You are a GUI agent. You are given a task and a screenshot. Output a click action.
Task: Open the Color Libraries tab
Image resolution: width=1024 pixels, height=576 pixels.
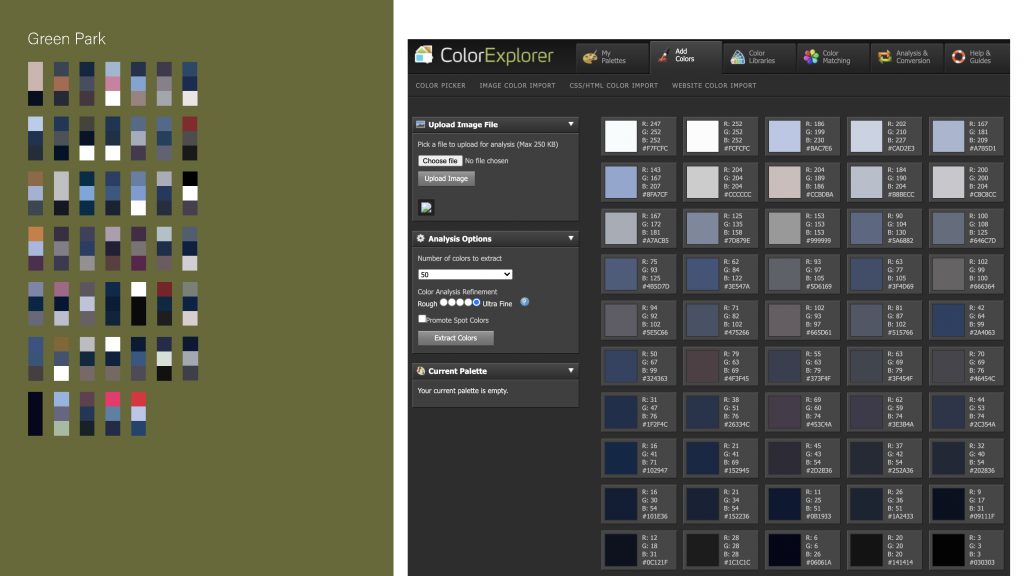[x=760, y=57]
